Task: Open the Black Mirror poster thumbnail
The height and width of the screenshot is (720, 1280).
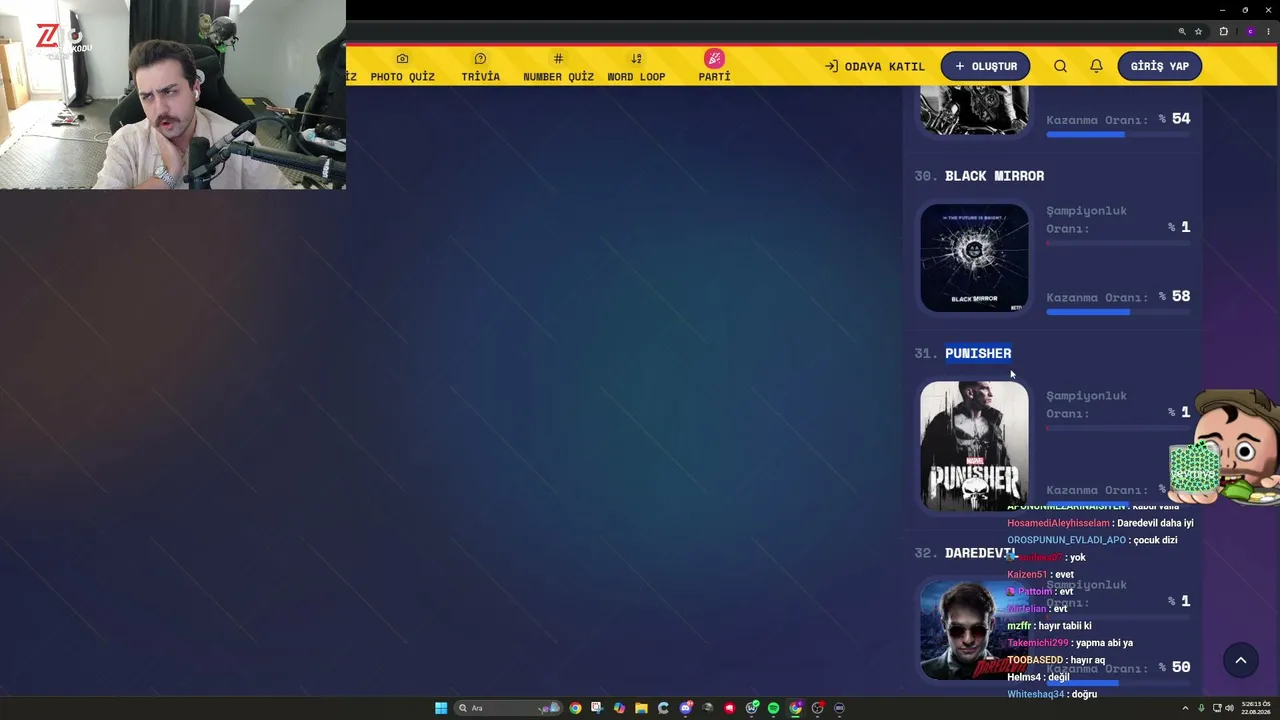Action: pyautogui.click(x=974, y=258)
